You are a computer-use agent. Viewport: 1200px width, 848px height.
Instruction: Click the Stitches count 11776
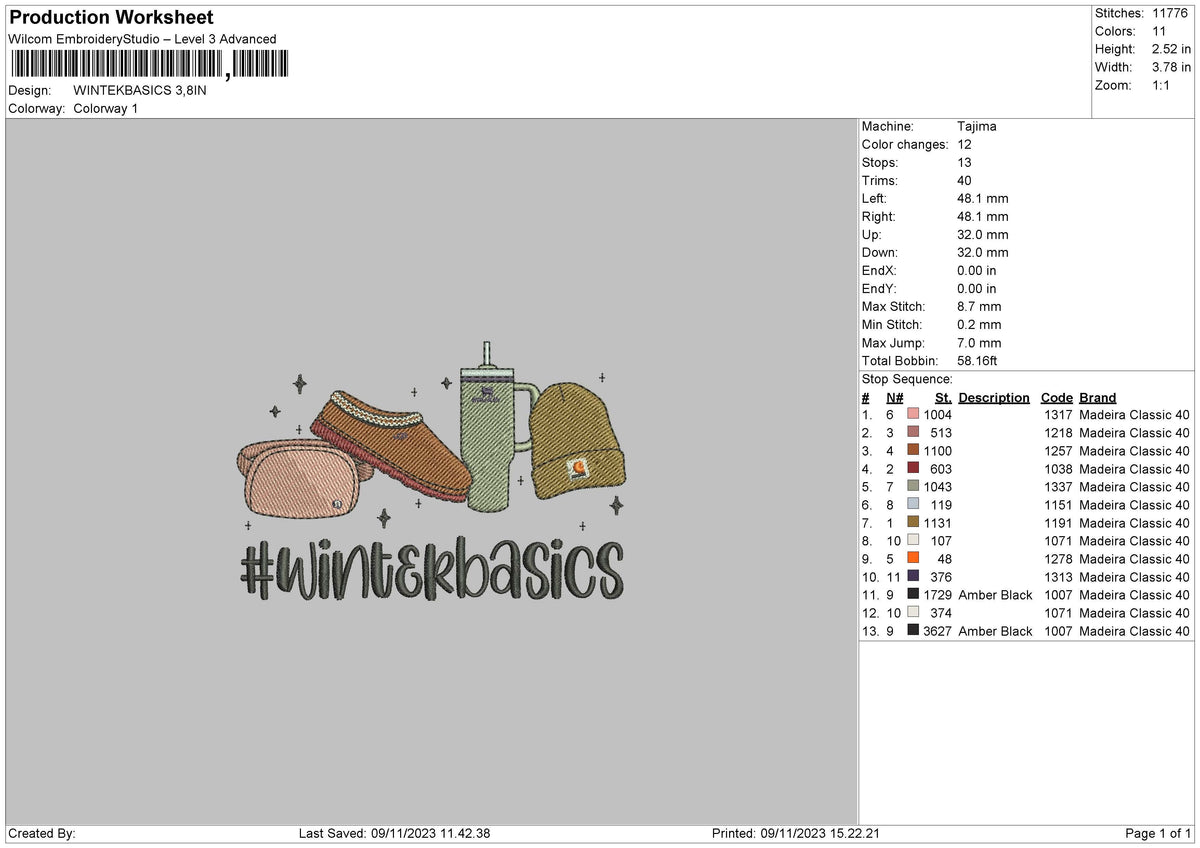coord(1172,13)
